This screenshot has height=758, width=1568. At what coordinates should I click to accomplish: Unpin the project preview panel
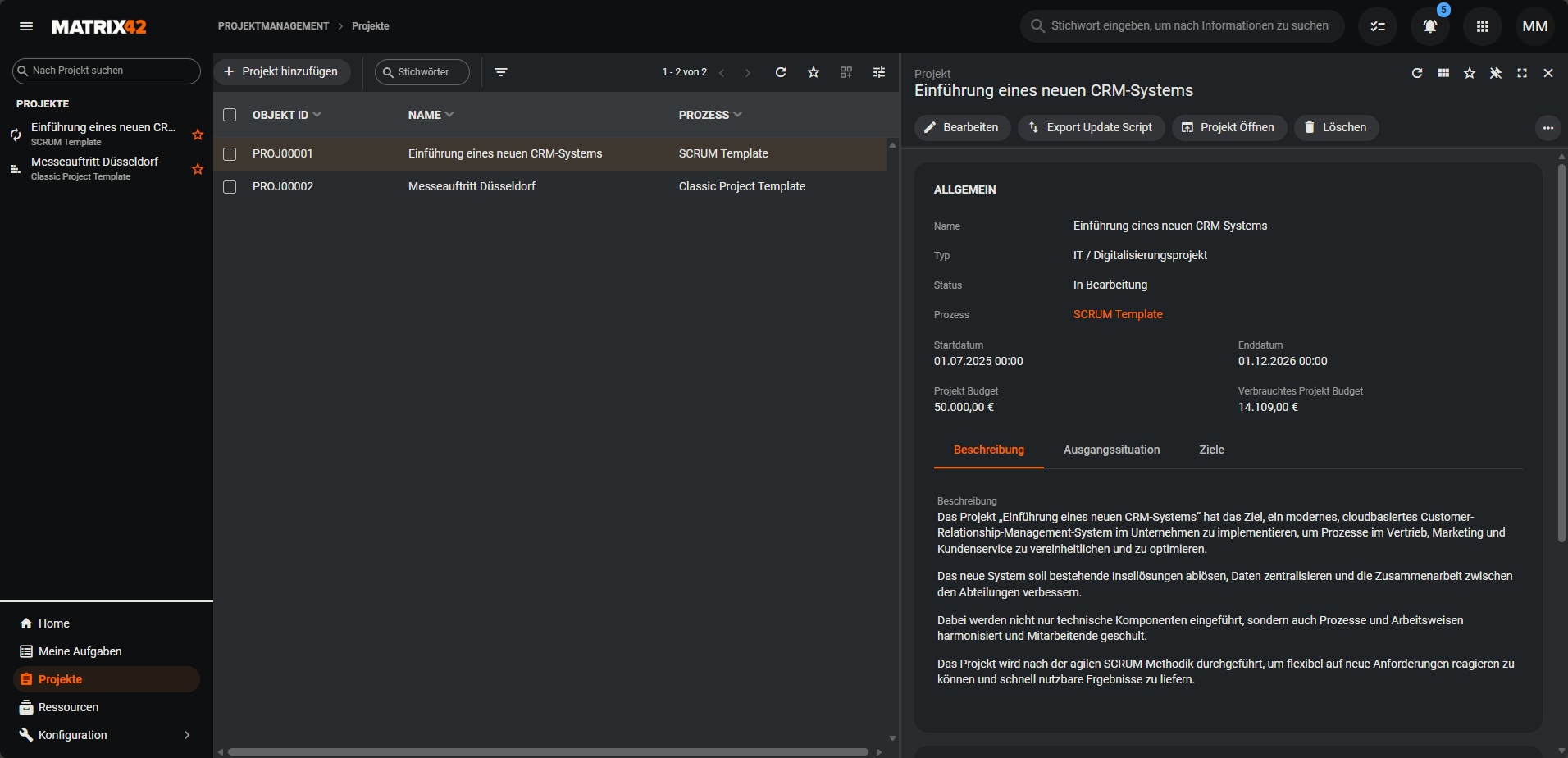point(1496,73)
